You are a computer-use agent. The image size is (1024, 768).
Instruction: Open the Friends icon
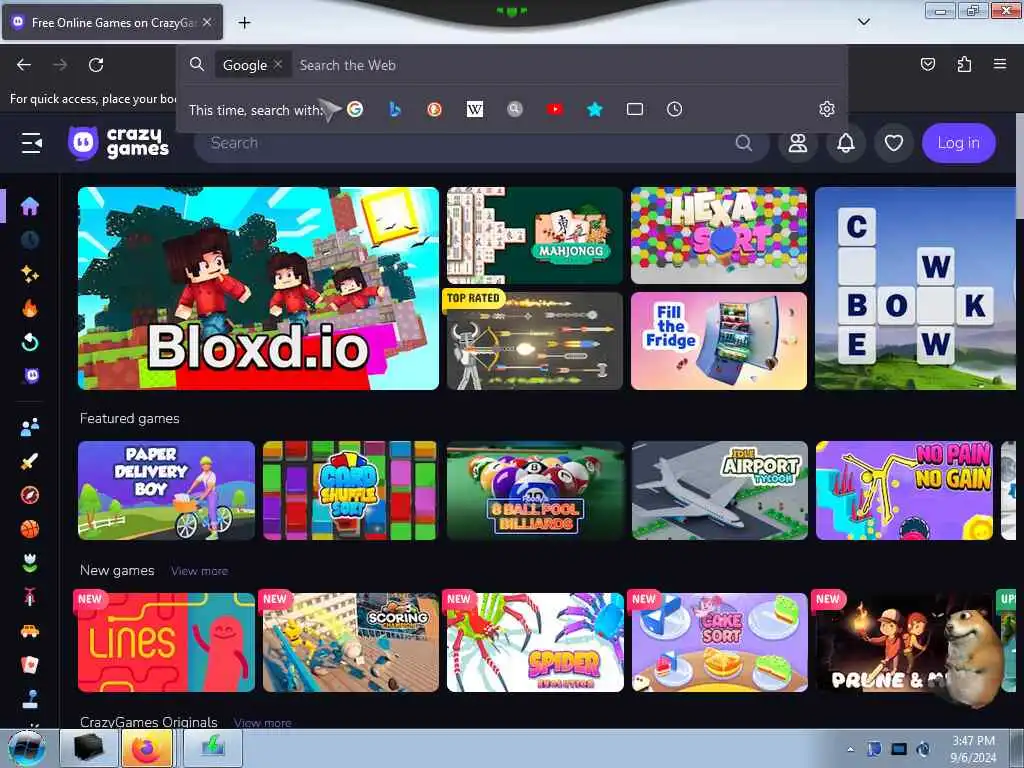pos(797,143)
